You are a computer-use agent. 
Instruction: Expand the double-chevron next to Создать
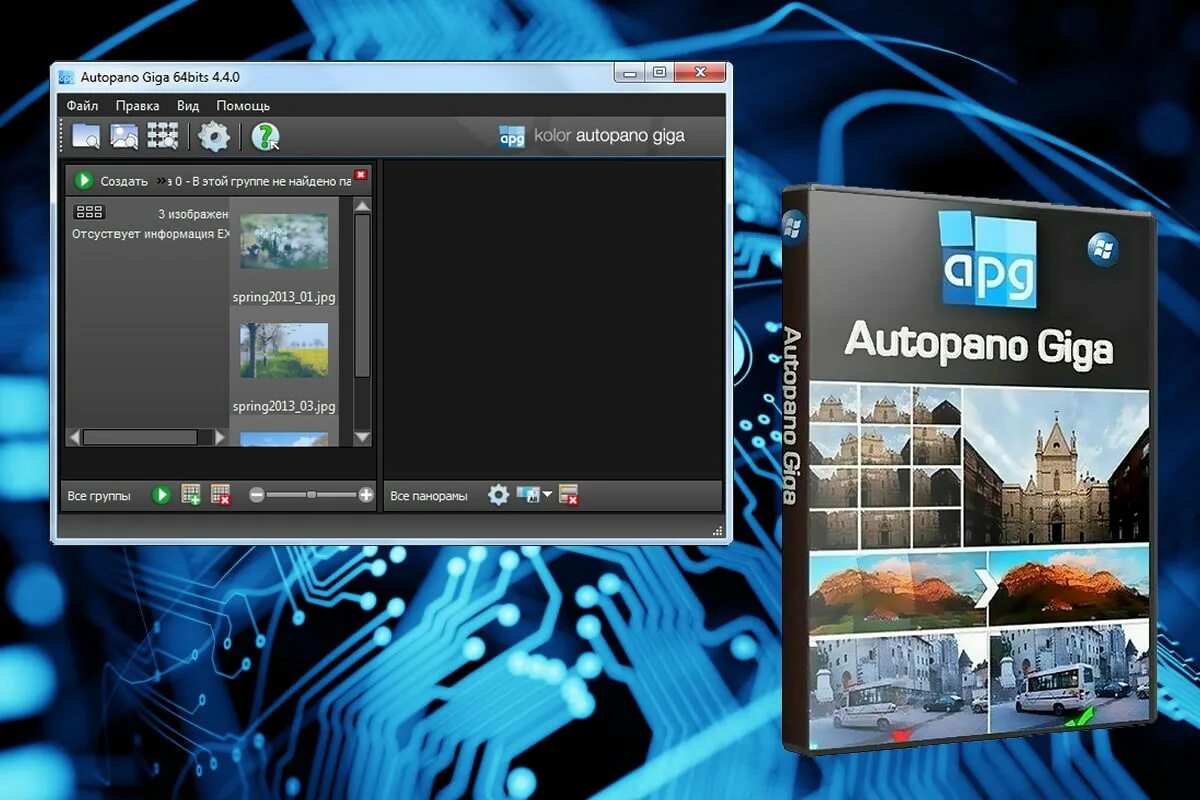coord(162,181)
